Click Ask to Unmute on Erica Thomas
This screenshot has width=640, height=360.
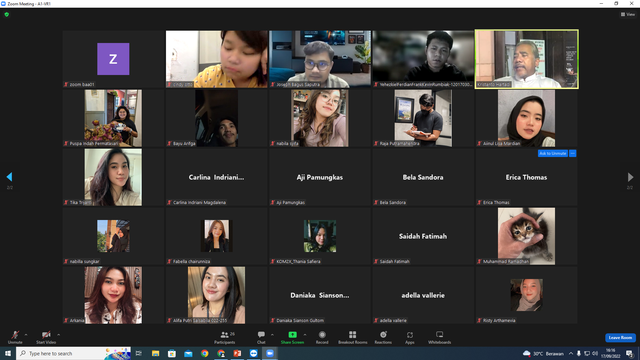pyautogui.click(x=552, y=153)
